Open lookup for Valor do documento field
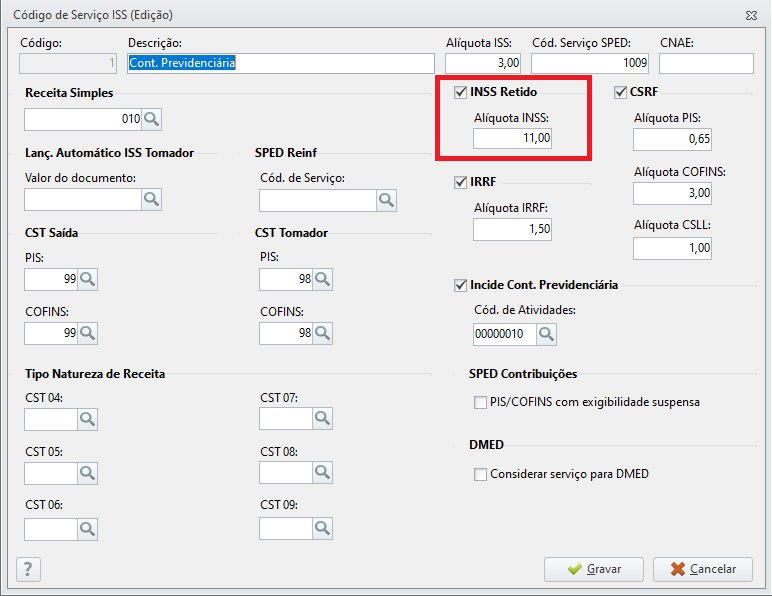 tap(151, 200)
